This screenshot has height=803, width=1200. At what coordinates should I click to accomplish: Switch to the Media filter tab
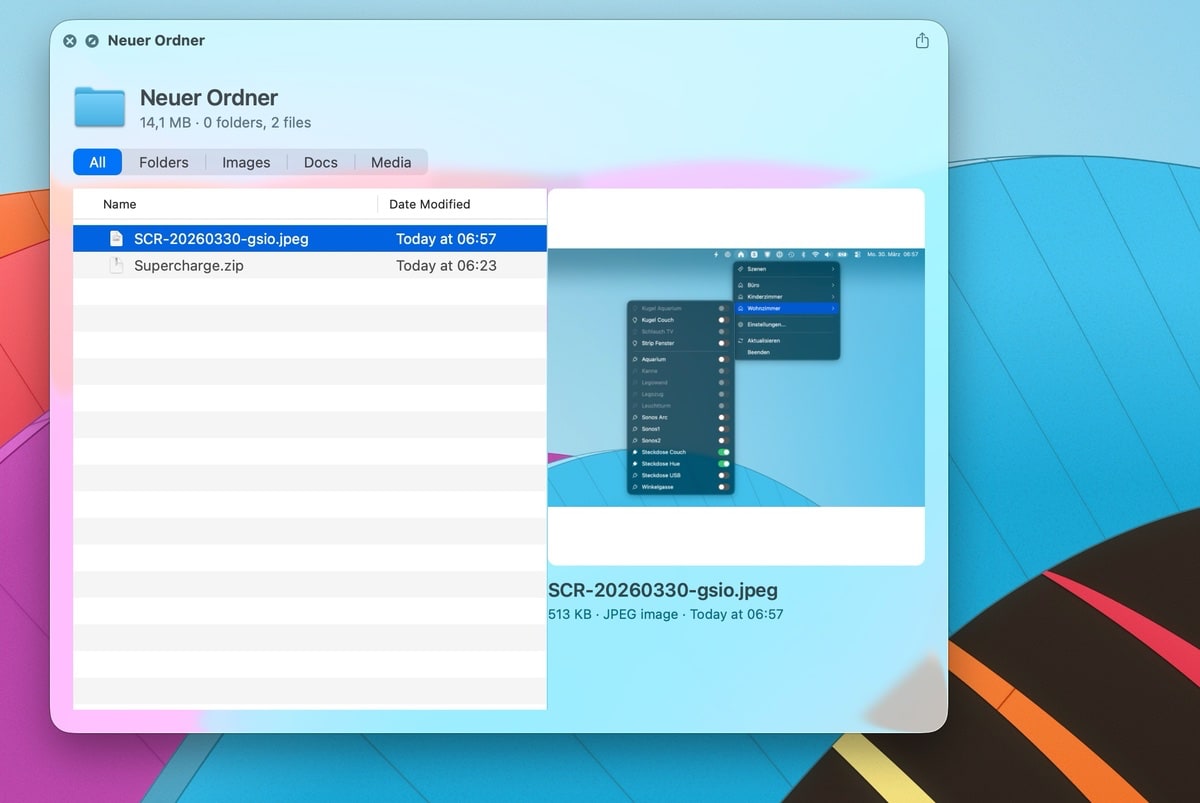pos(390,162)
